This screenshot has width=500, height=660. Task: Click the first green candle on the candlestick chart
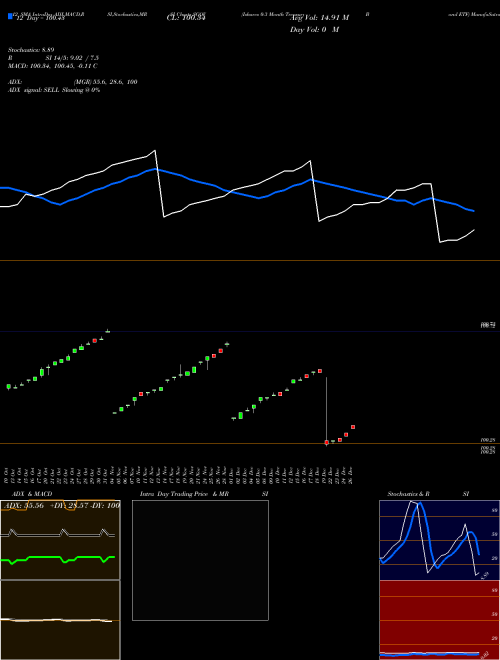[x=8, y=386]
